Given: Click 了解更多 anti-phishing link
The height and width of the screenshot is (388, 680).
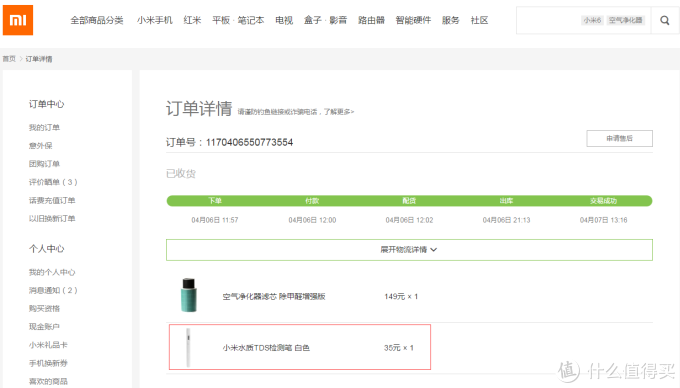Looking at the screenshot, I should [x=339, y=112].
